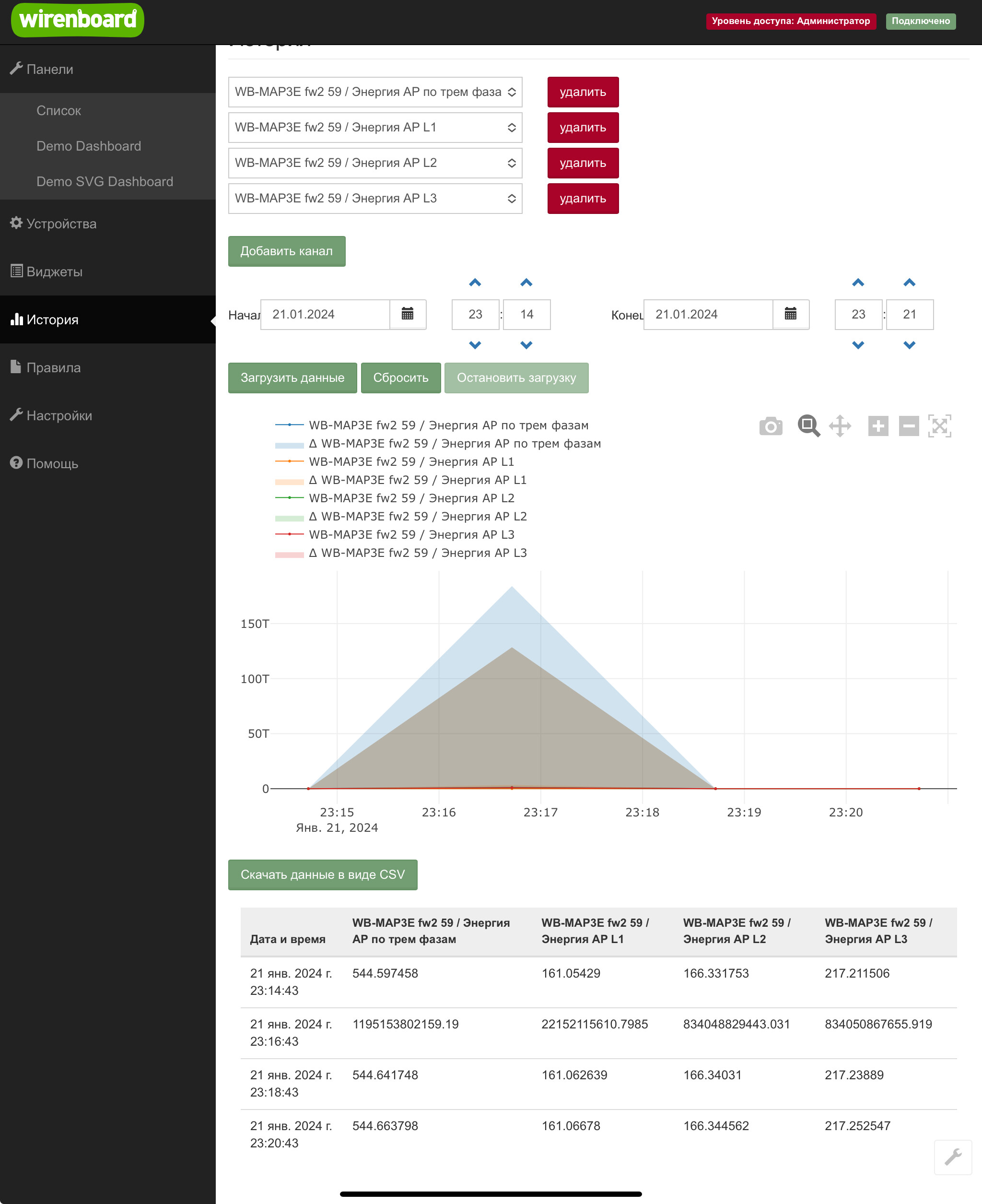Decrease the end hour with down arrow

[x=858, y=345]
